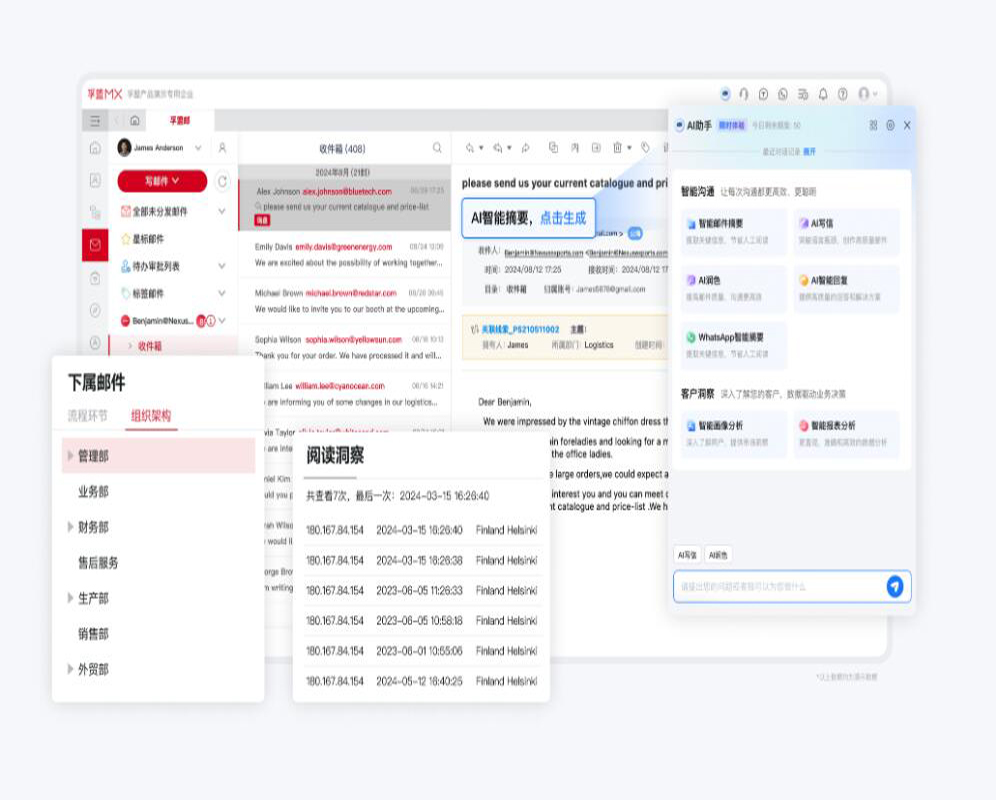Click the 点击生成 AI summary link
Viewport: 996px width, 800px height.
coord(563,218)
